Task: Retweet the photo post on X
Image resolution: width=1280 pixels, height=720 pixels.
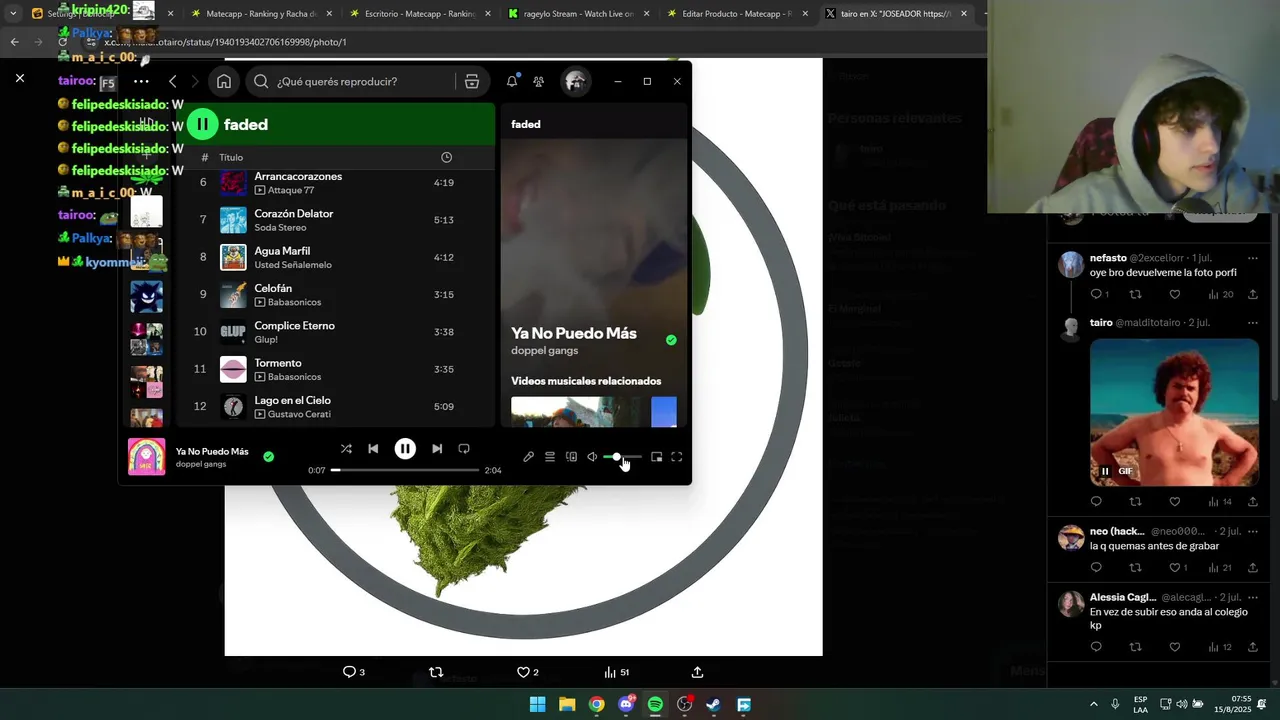Action: click(x=436, y=672)
